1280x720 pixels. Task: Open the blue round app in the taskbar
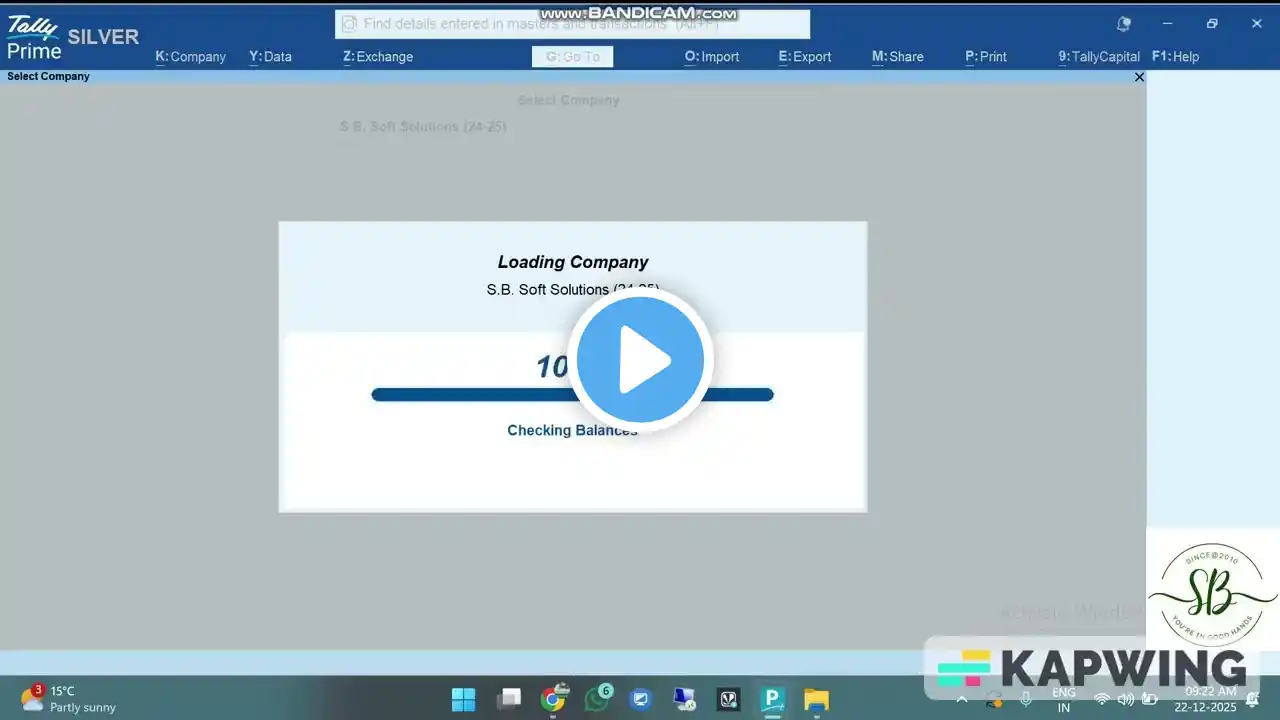641,699
